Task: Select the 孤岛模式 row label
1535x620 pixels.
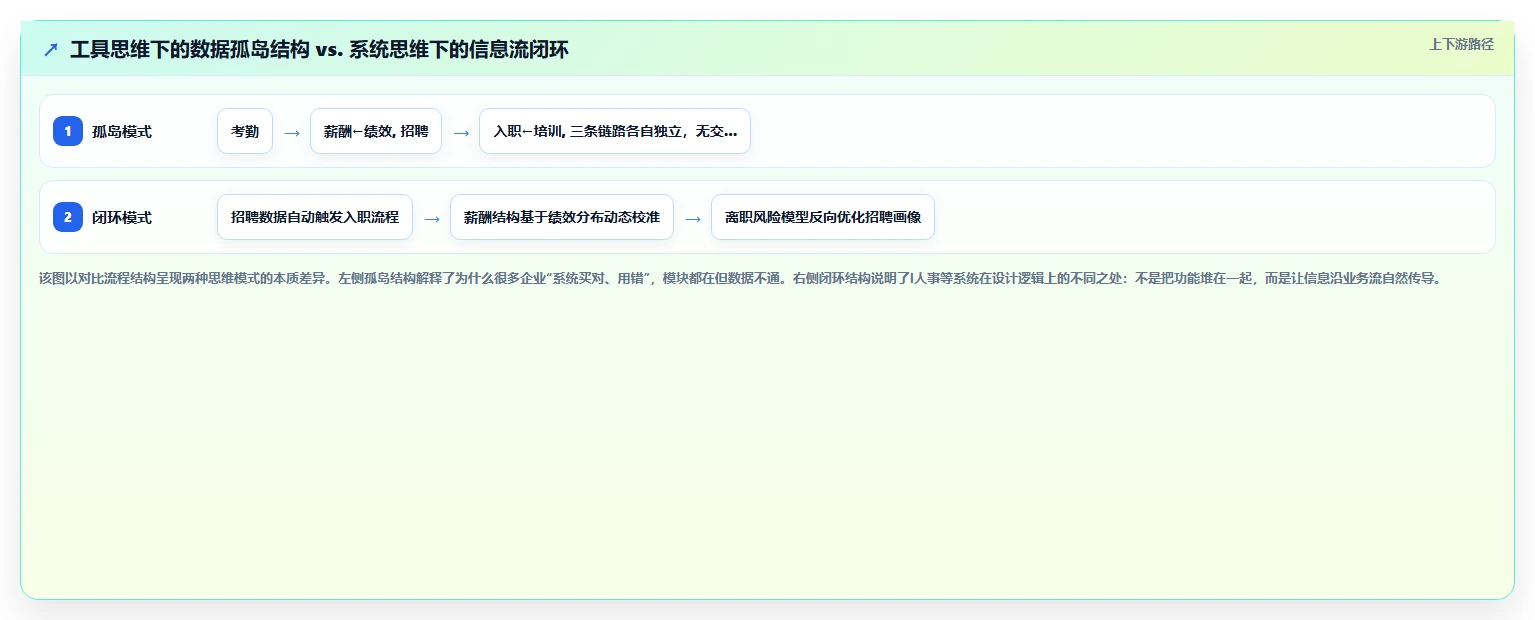Action: coord(122,131)
